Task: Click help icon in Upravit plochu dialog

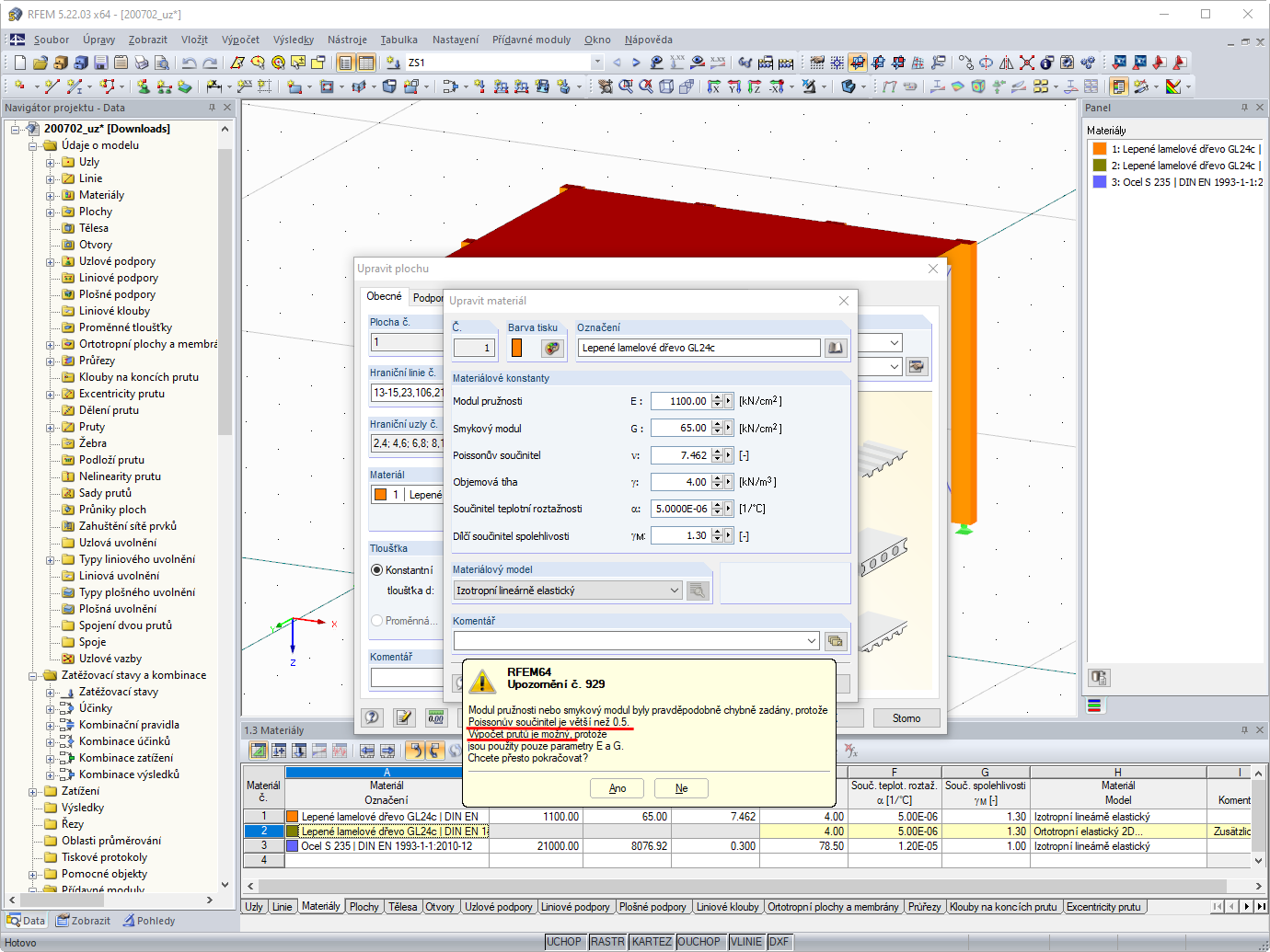Action: coord(372,717)
